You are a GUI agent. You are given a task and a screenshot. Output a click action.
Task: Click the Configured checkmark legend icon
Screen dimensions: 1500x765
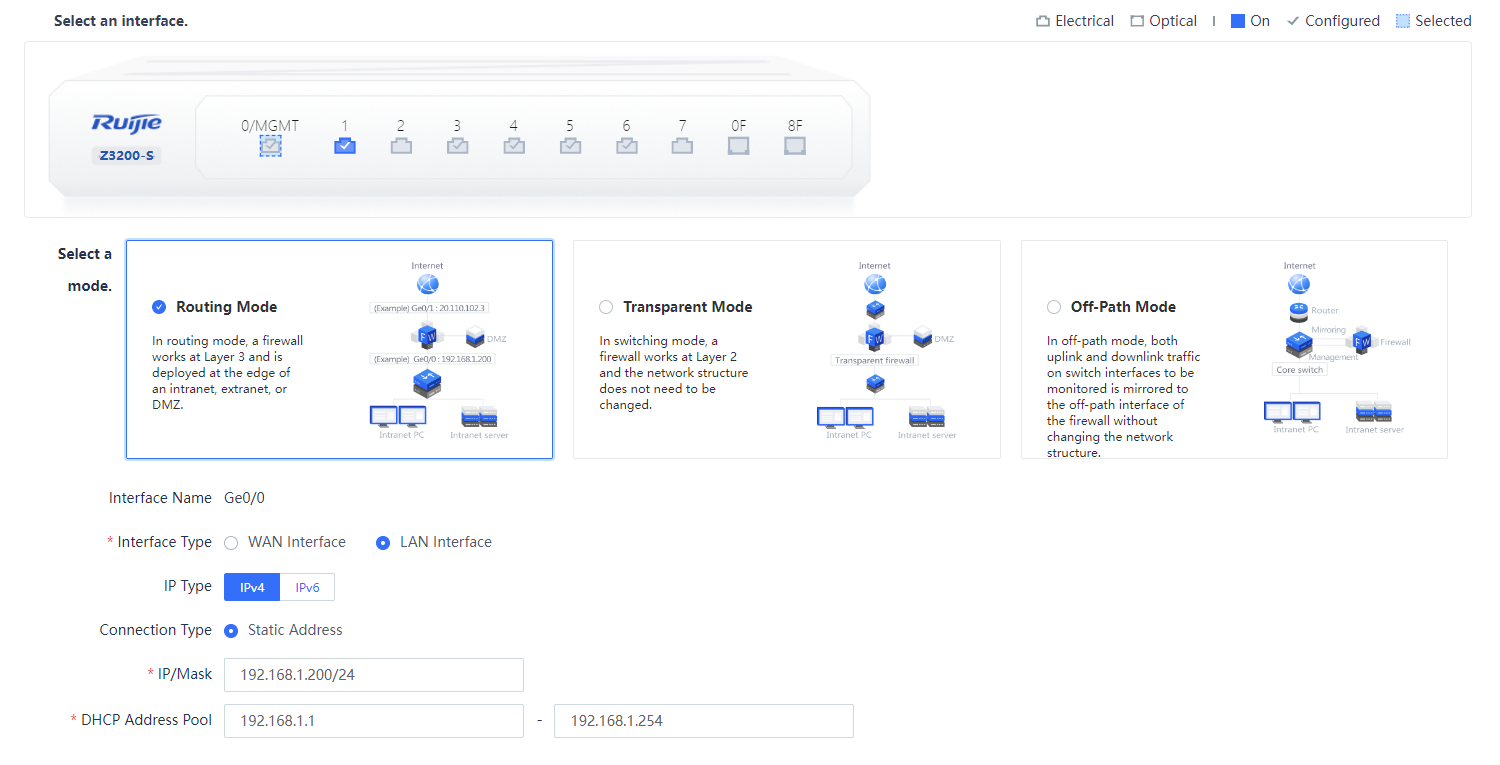pyautogui.click(x=1293, y=21)
